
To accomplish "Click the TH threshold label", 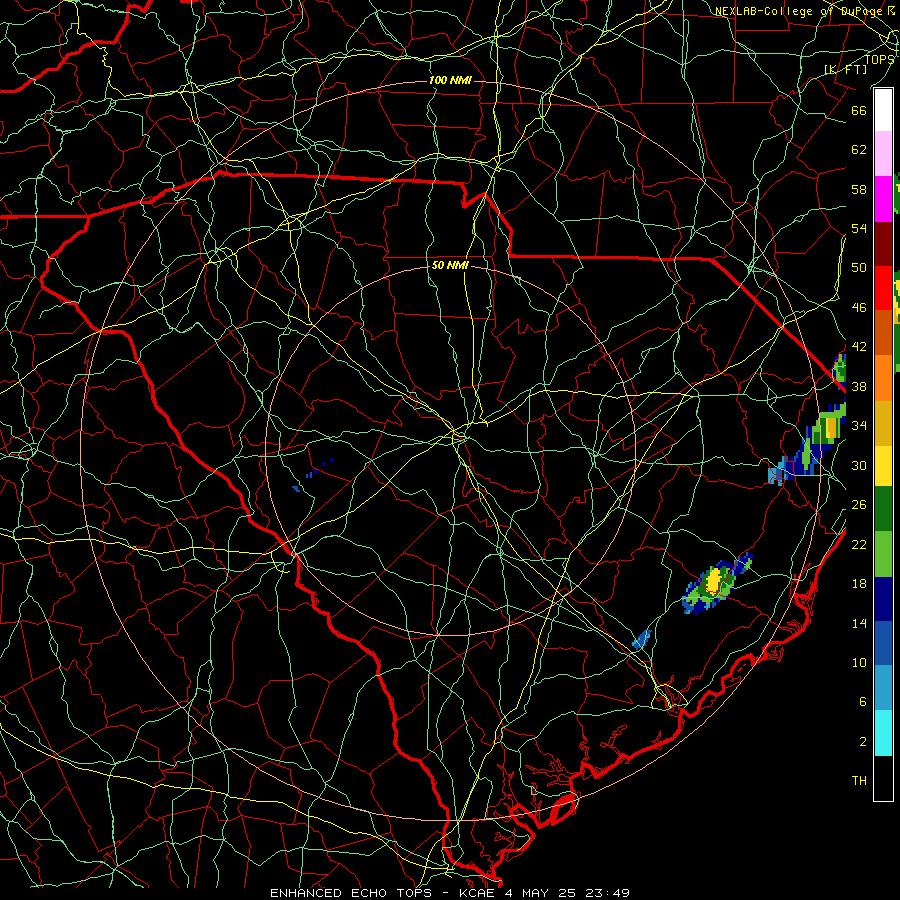I will 859,780.
